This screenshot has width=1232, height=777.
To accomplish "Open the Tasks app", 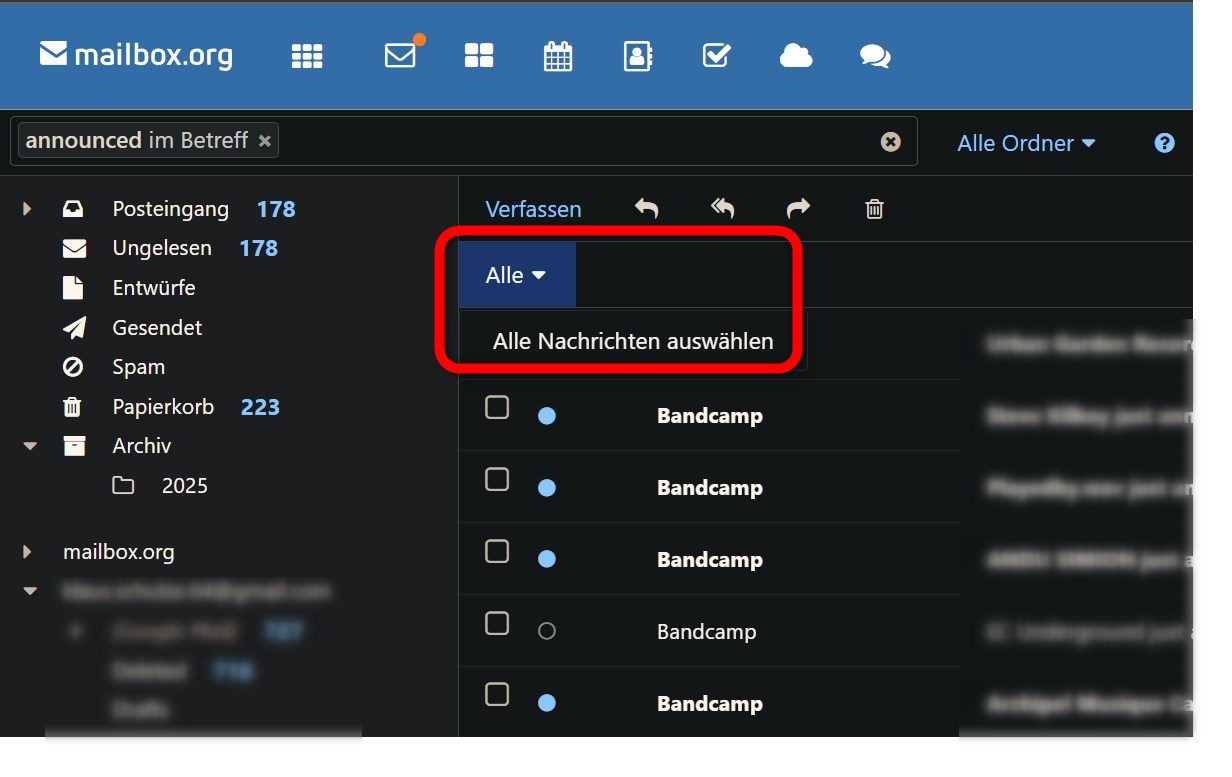I will (716, 56).
